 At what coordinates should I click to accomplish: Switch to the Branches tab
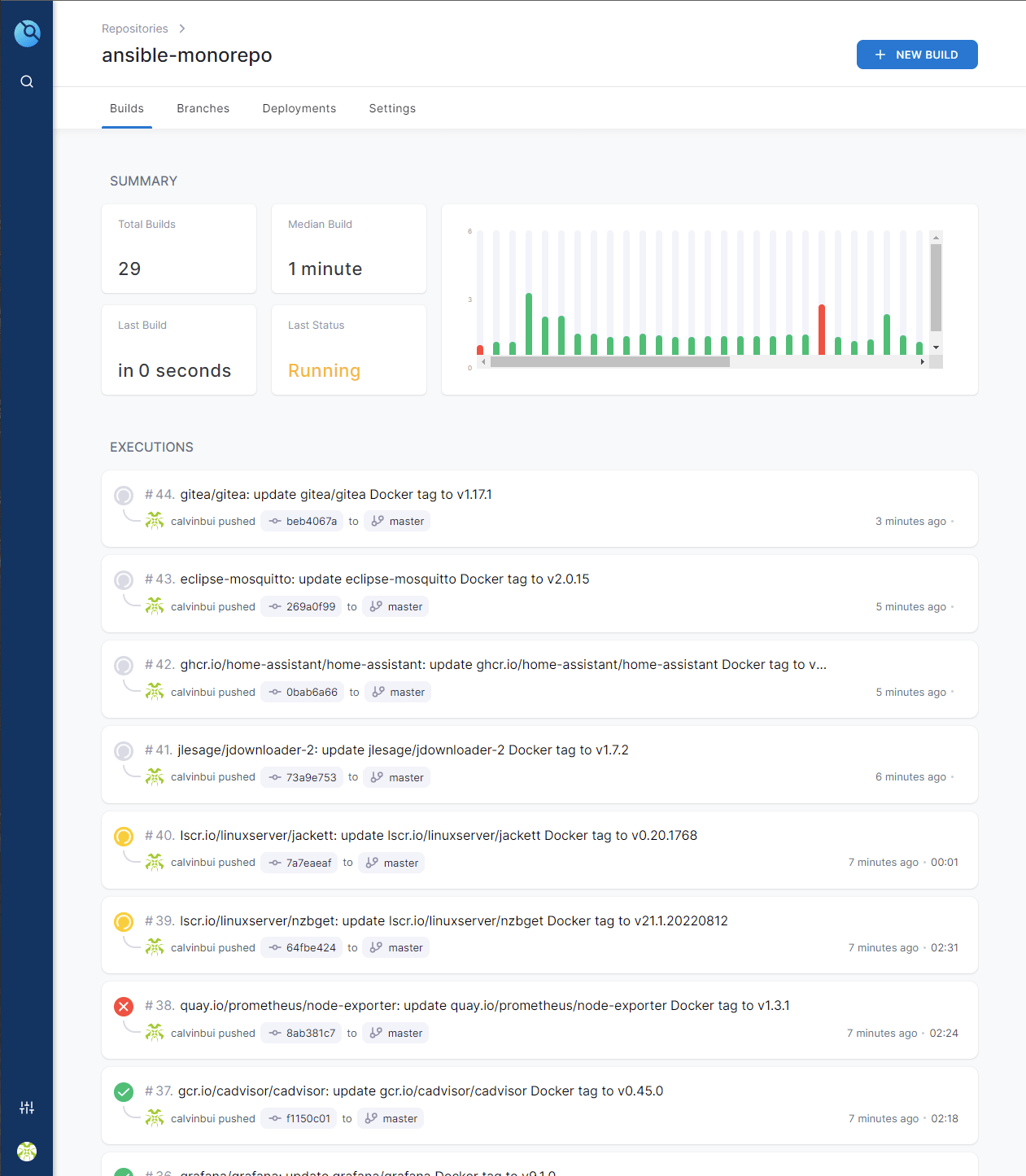[x=203, y=108]
